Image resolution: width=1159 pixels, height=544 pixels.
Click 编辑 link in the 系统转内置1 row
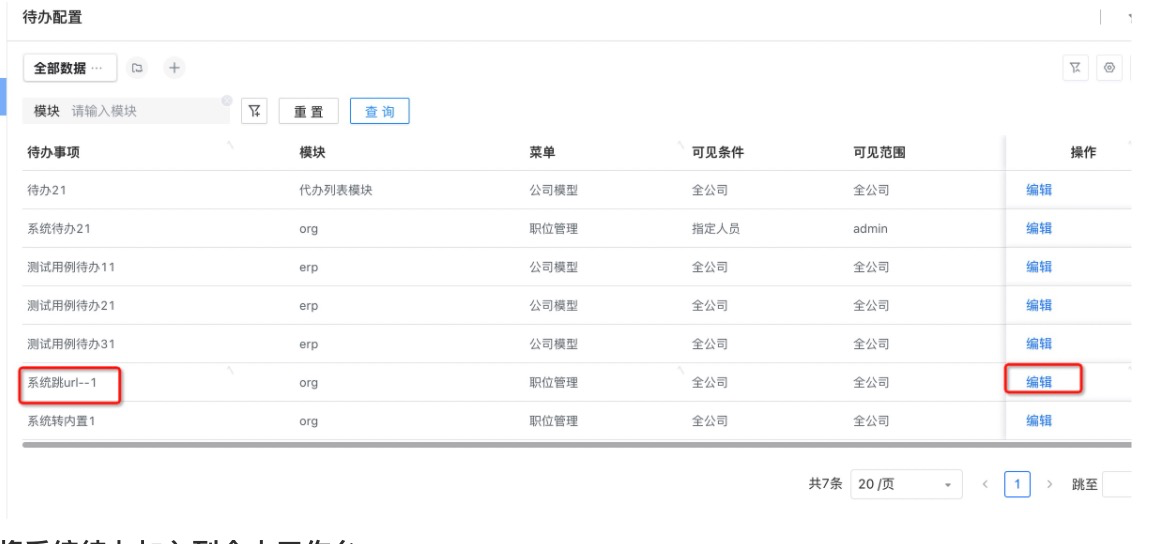[1039, 421]
